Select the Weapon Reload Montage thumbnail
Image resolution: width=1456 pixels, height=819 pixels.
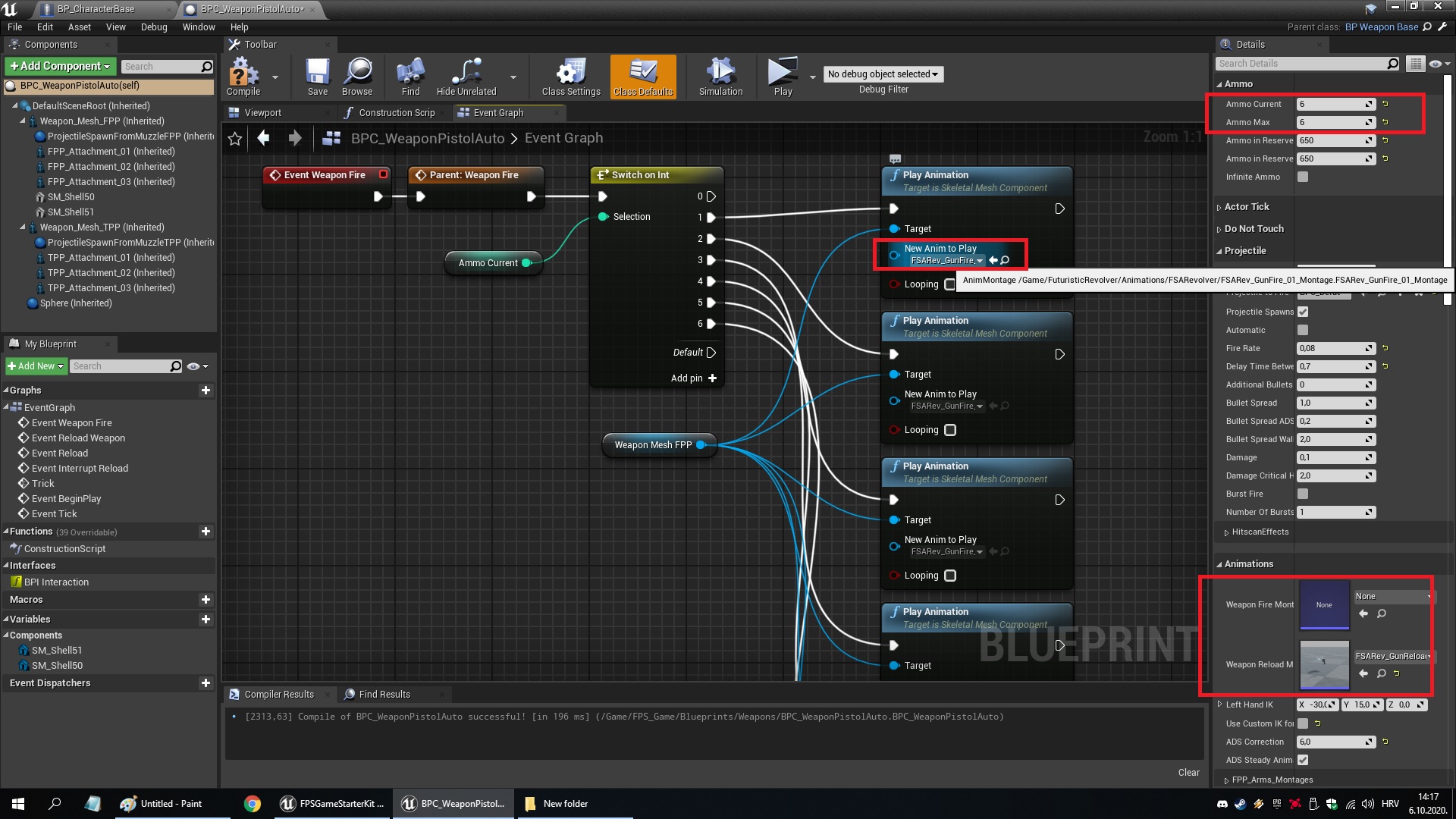1323,664
